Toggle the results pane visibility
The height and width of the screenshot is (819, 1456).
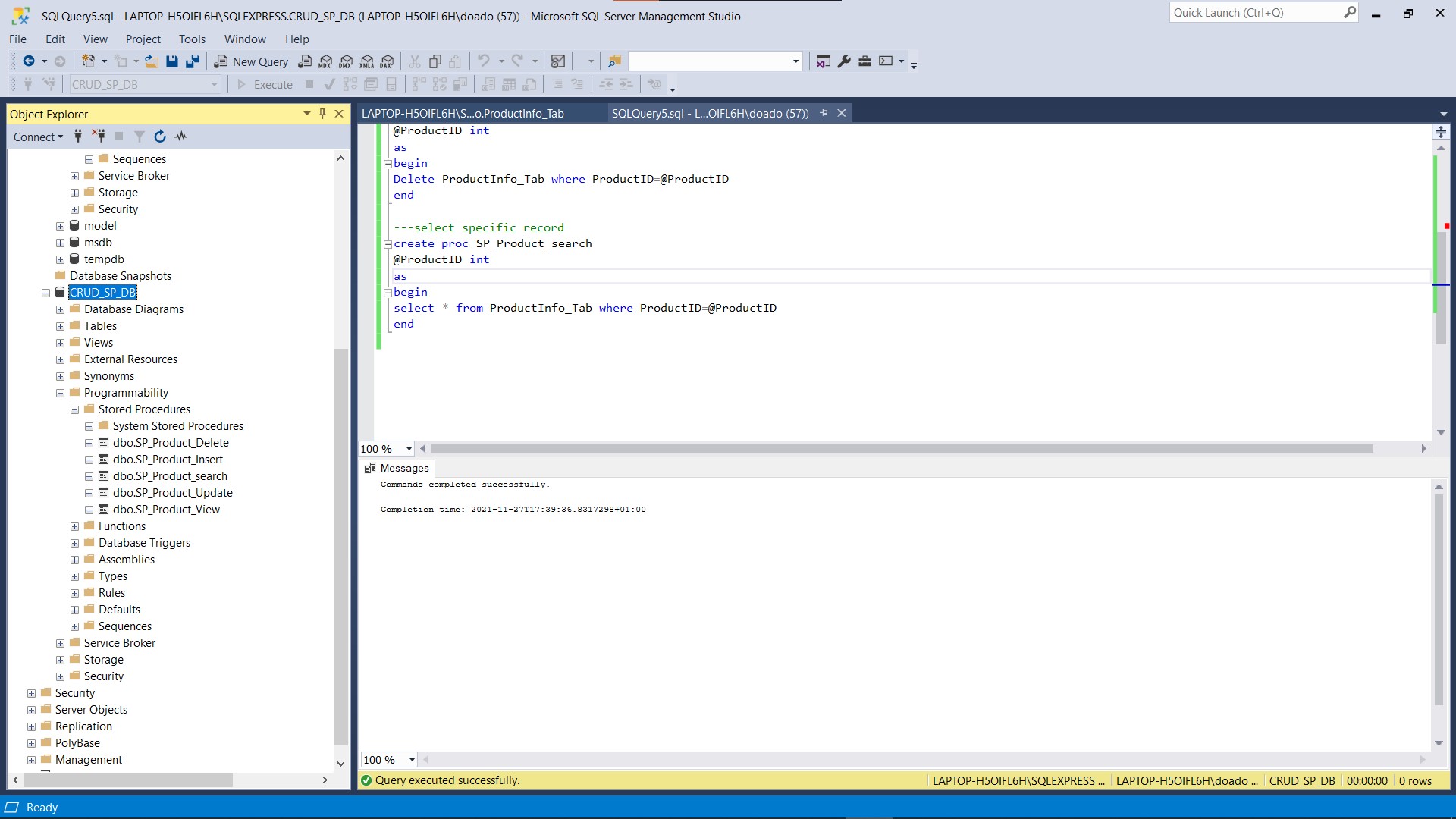(391, 84)
